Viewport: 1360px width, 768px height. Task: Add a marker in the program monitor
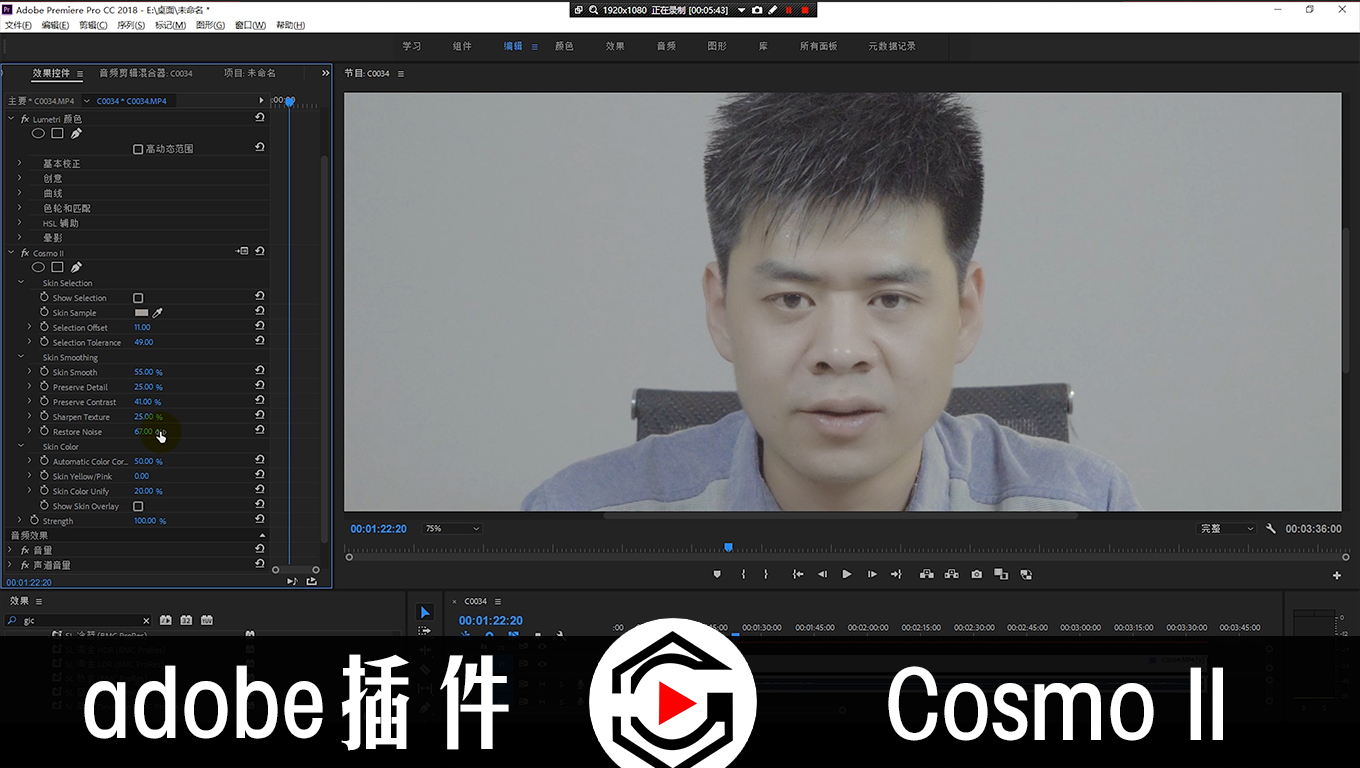[x=717, y=574]
